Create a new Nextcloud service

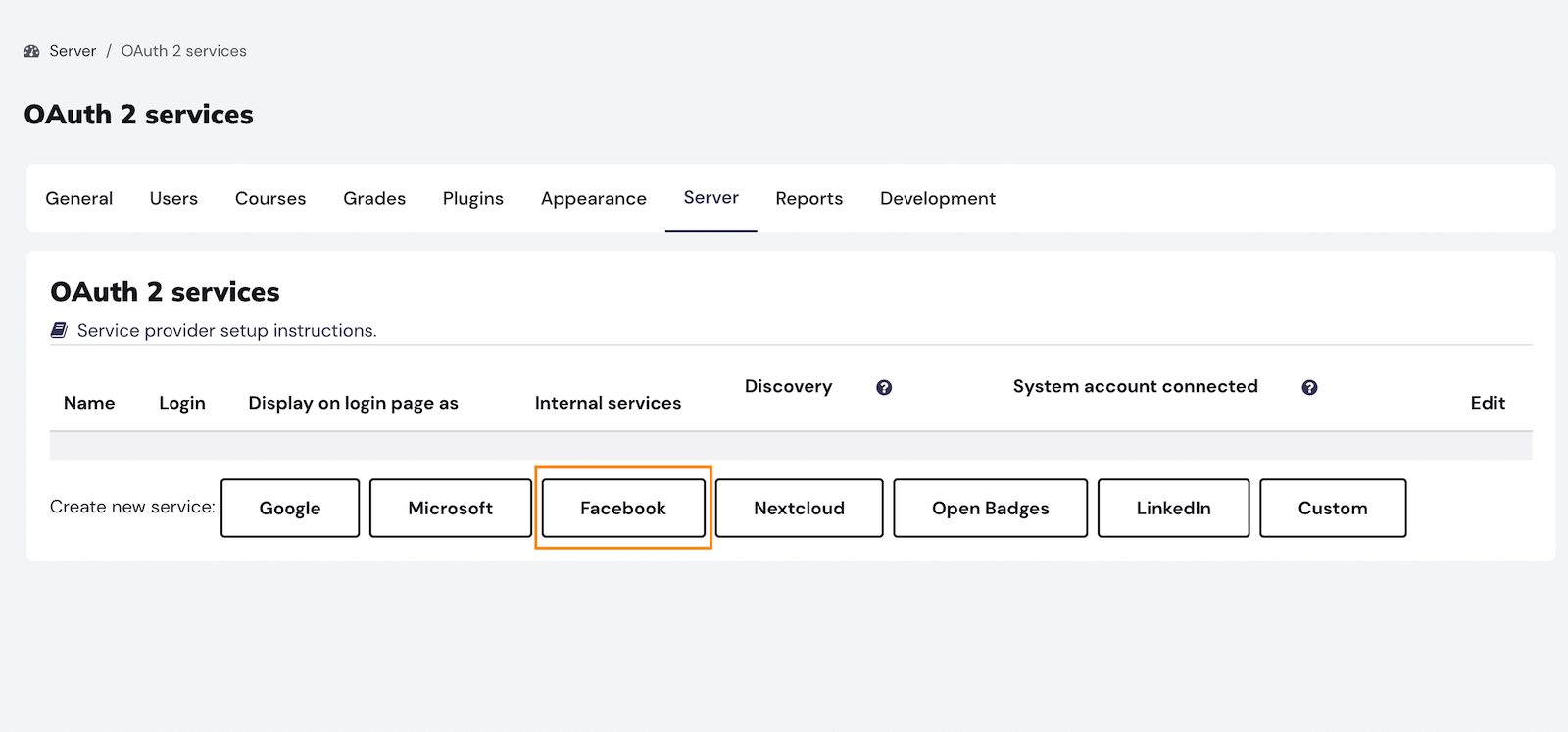click(x=800, y=508)
